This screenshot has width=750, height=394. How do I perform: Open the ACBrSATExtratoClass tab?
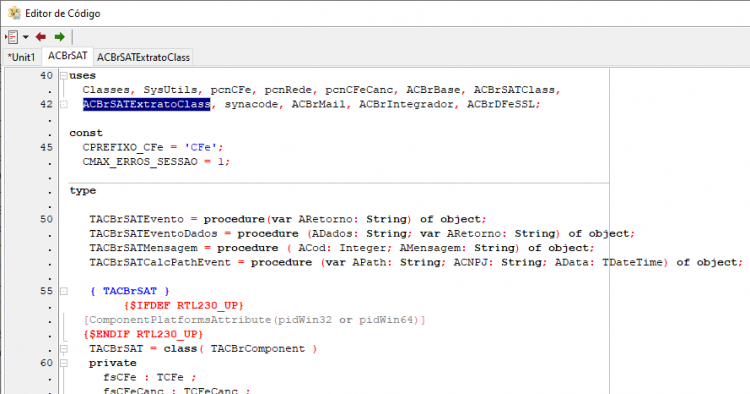(x=143, y=57)
